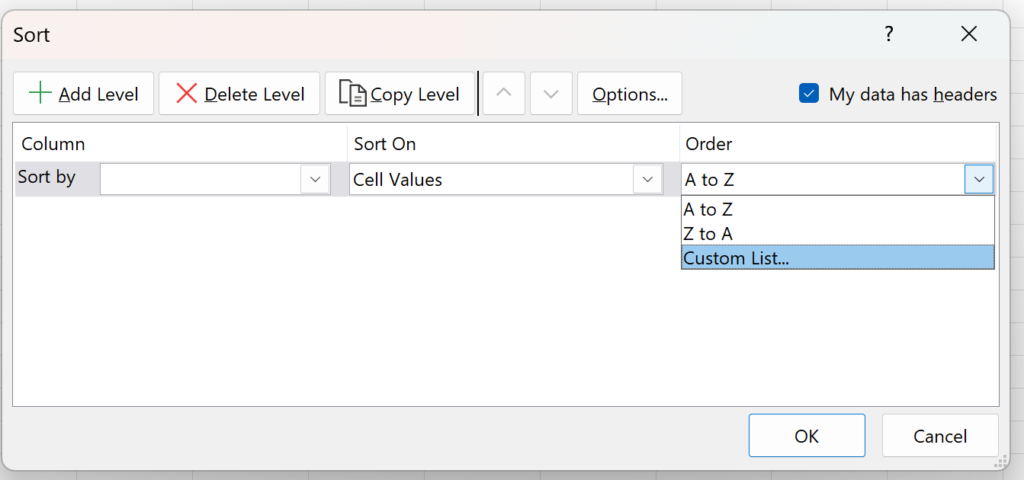Select A to Z in Order list
This screenshot has height=480, width=1024.
[838, 210]
